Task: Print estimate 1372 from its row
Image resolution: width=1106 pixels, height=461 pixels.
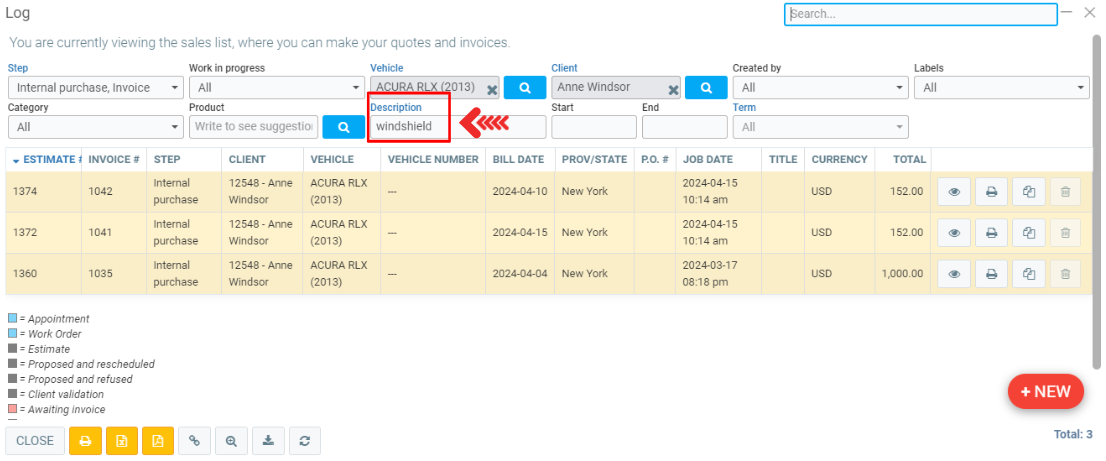Action: point(991,233)
